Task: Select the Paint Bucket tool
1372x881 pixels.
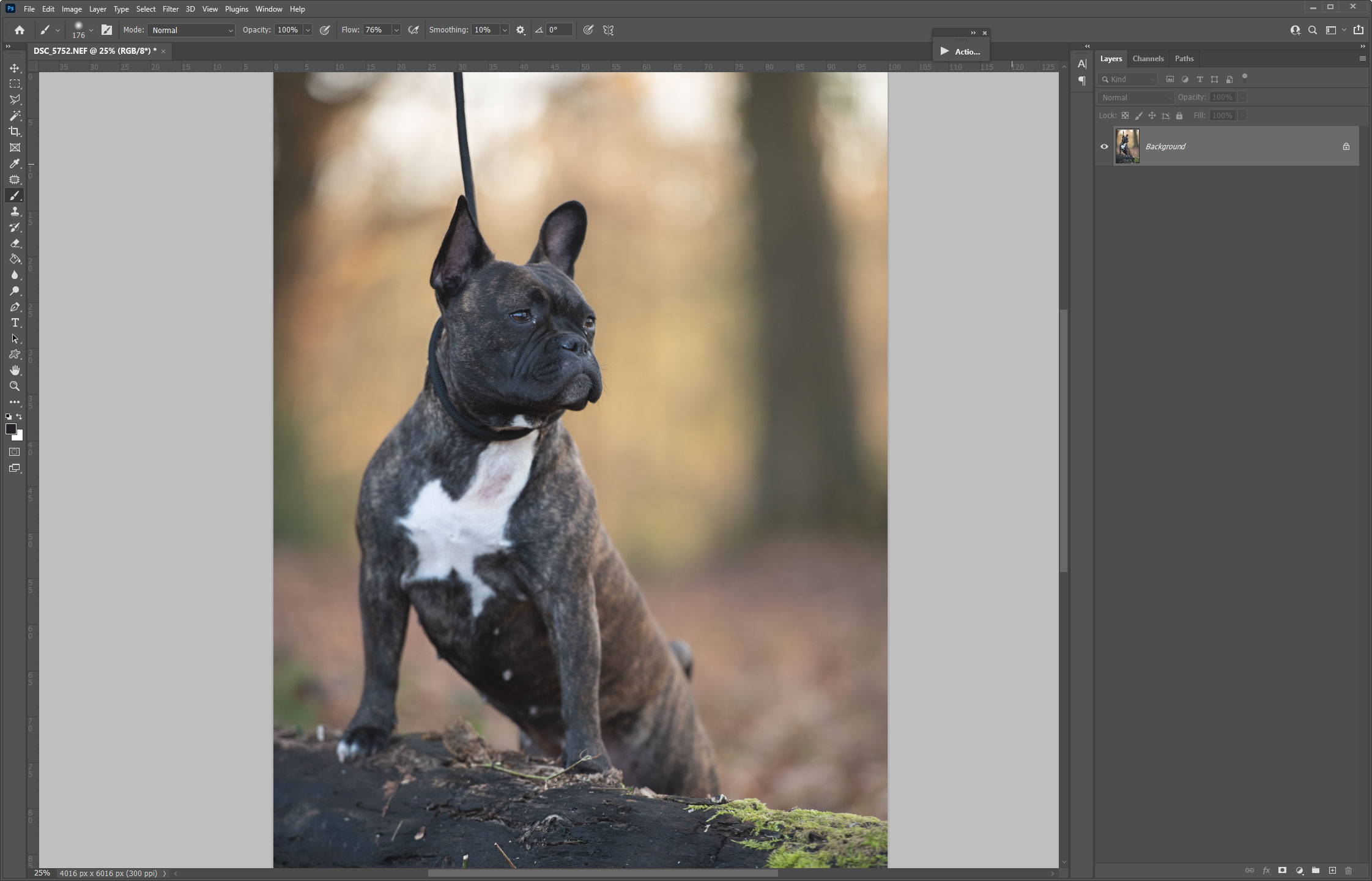Action: [x=15, y=259]
